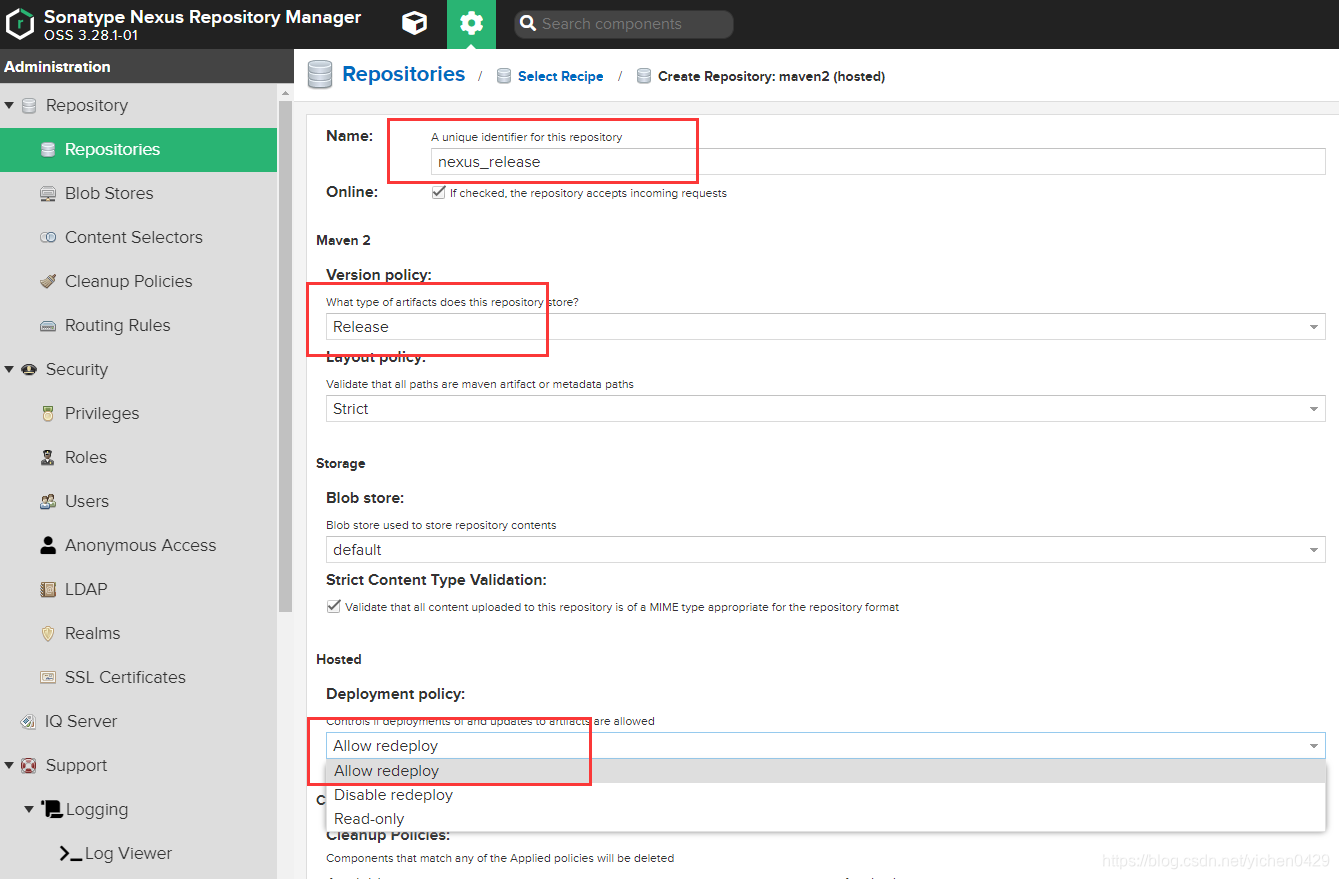Screen dimensions: 1339x879
Task: Click the Repository folder icon in sidebar
Action: [x=29, y=106]
